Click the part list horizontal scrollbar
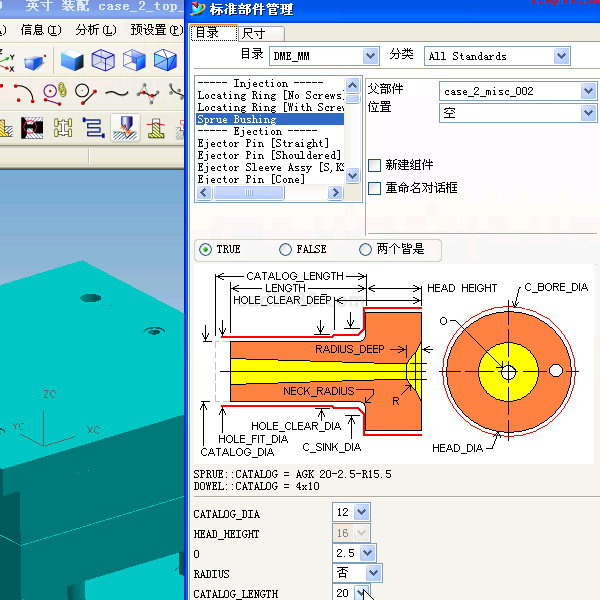Viewport: 600px width, 600px height. pos(270,193)
